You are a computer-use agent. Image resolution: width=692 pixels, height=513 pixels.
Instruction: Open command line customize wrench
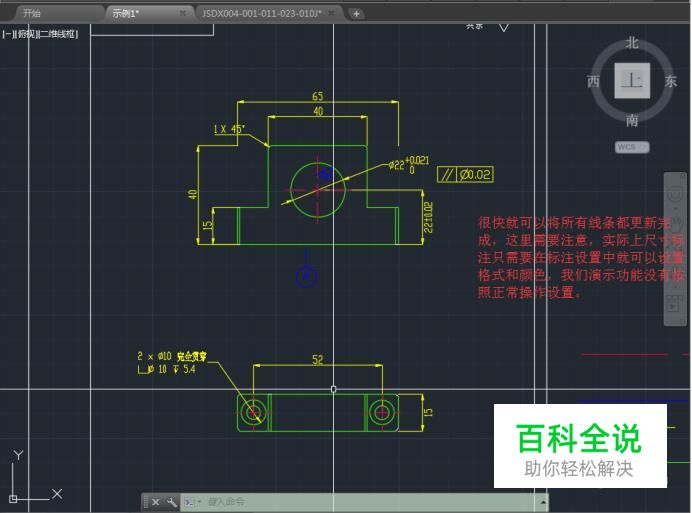(171, 502)
